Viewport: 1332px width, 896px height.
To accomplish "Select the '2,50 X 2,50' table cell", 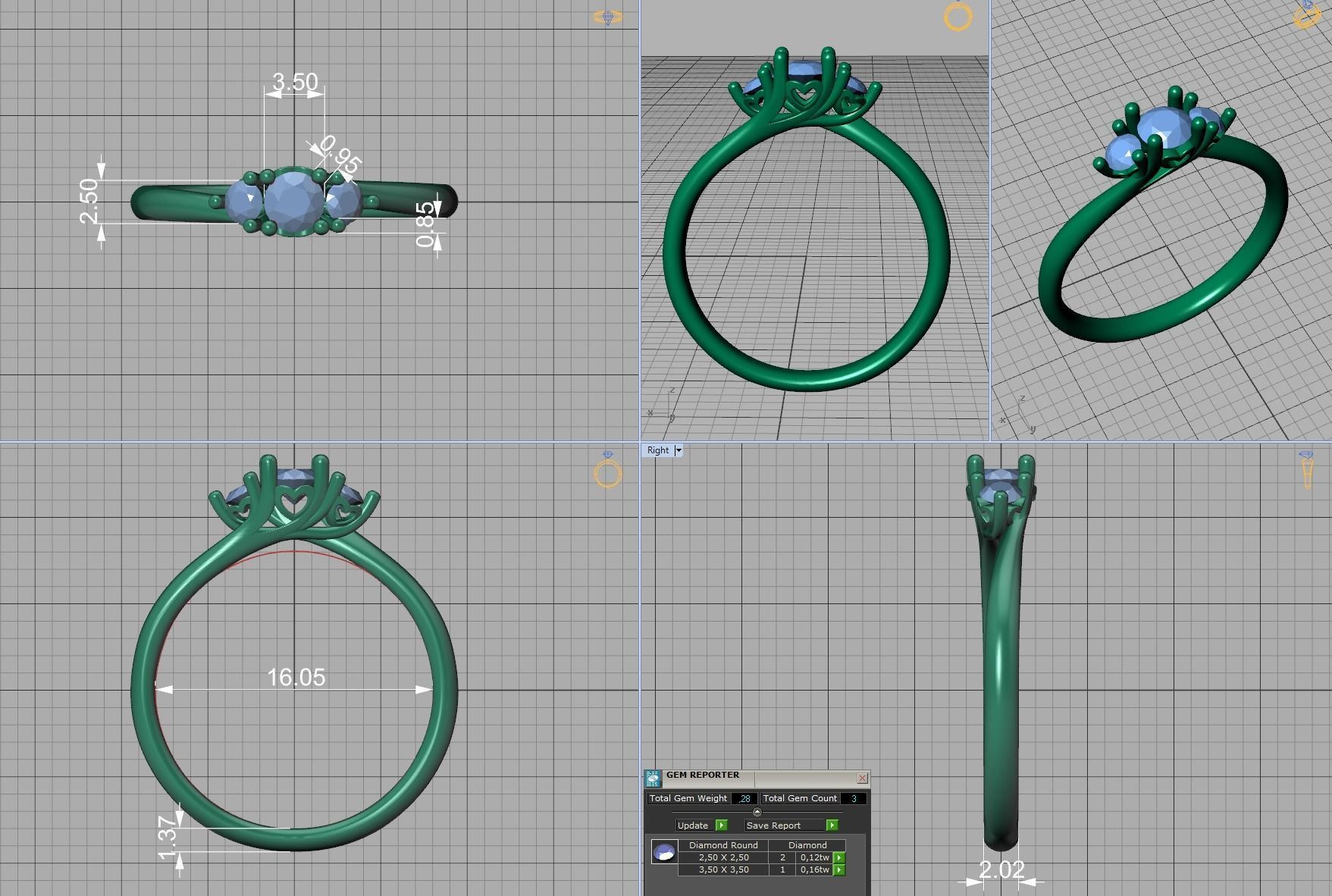I will point(723,857).
